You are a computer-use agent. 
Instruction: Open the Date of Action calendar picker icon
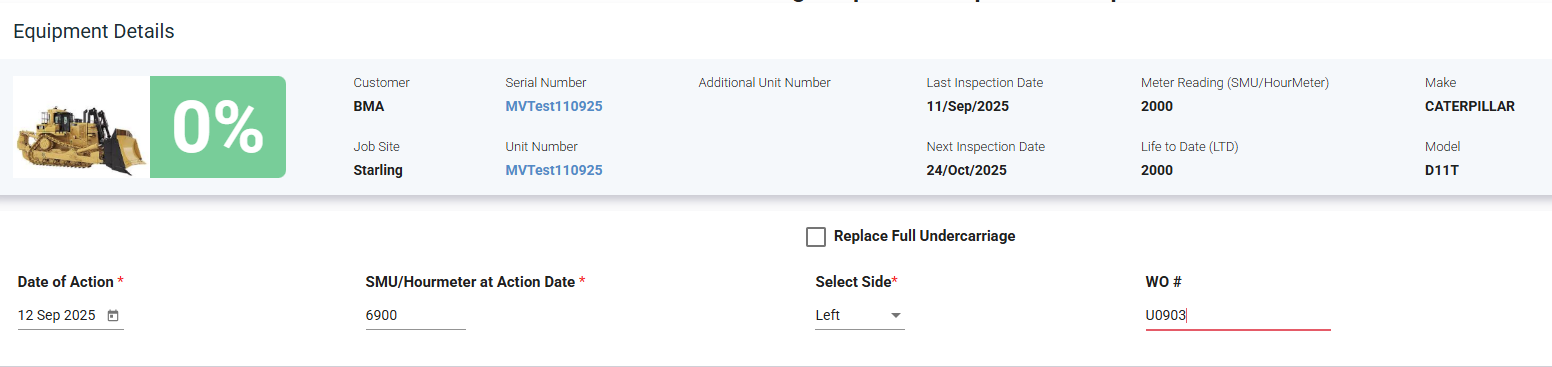113,316
